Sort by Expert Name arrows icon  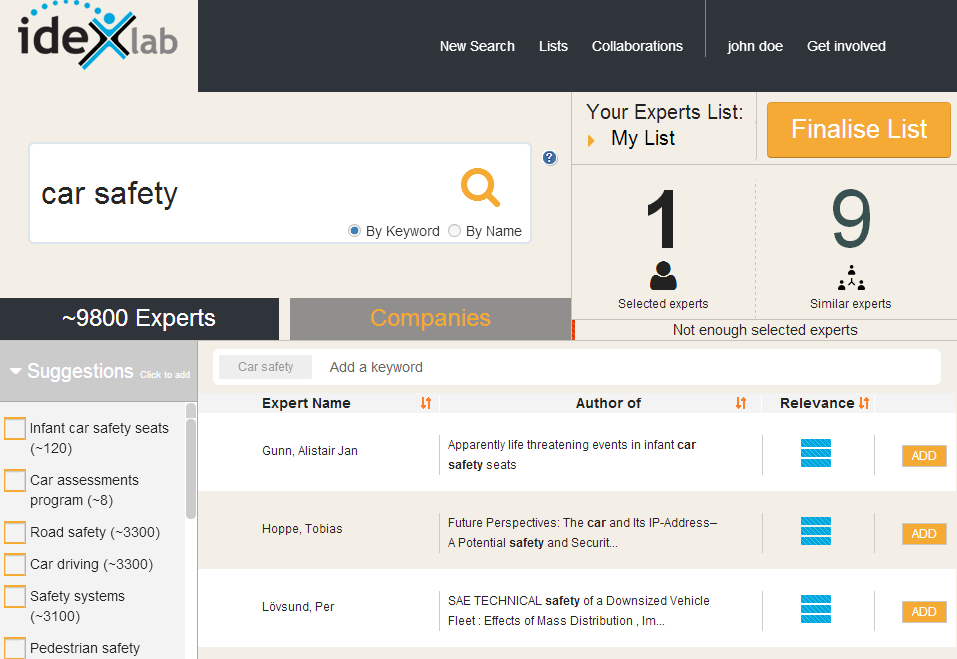click(426, 403)
